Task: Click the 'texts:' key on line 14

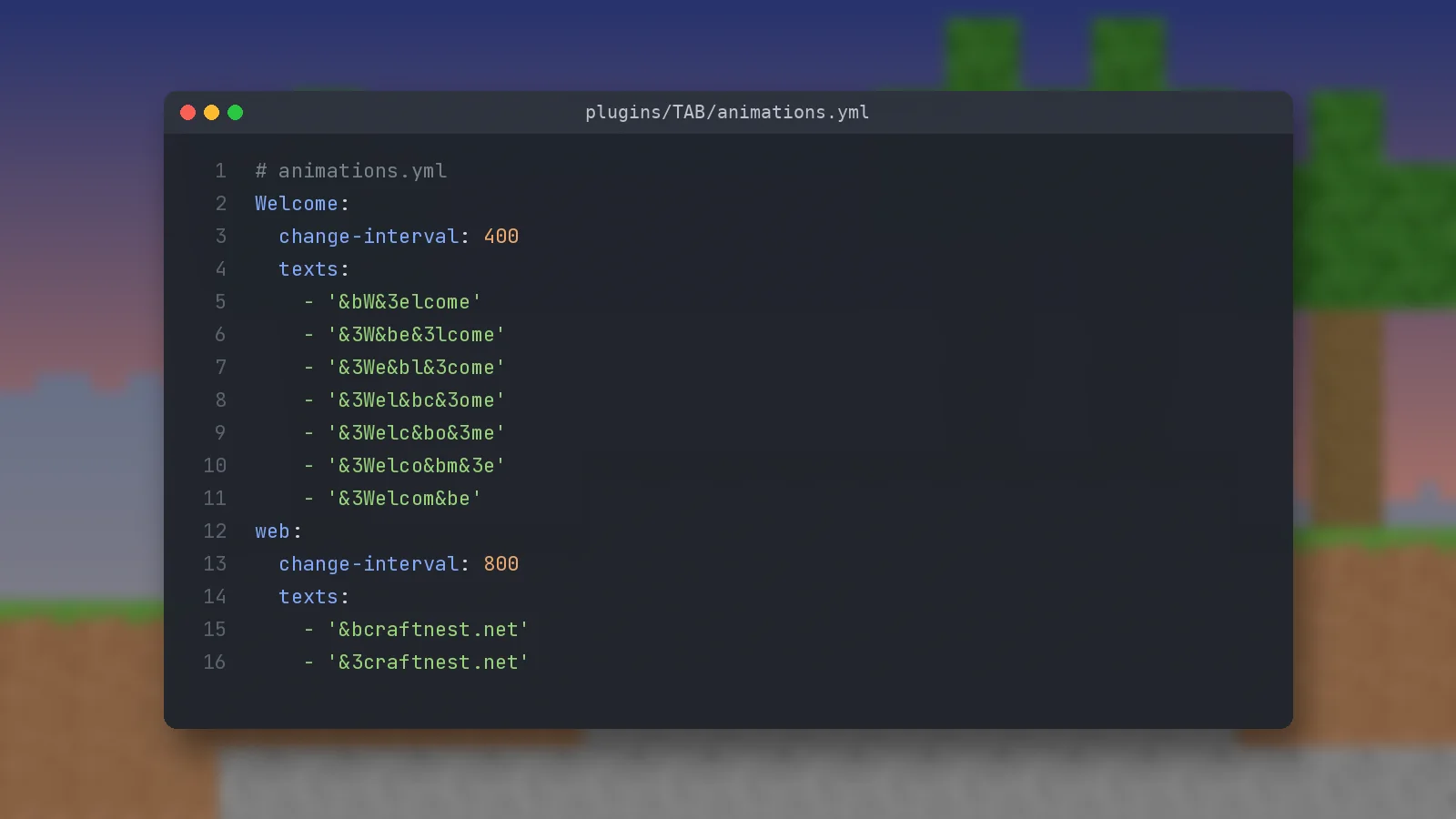Action: point(314,597)
